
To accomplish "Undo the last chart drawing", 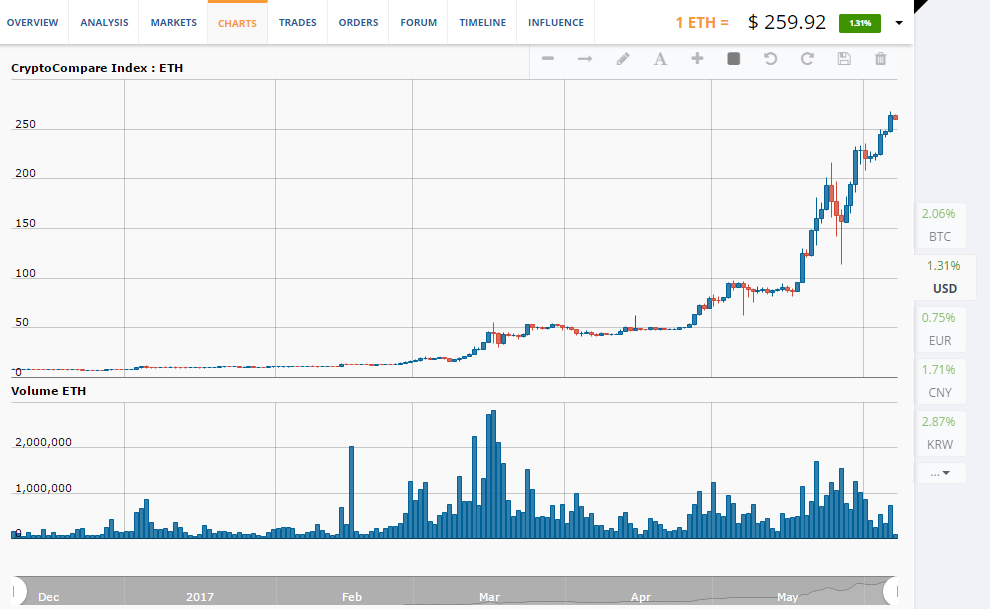I will tap(770, 59).
